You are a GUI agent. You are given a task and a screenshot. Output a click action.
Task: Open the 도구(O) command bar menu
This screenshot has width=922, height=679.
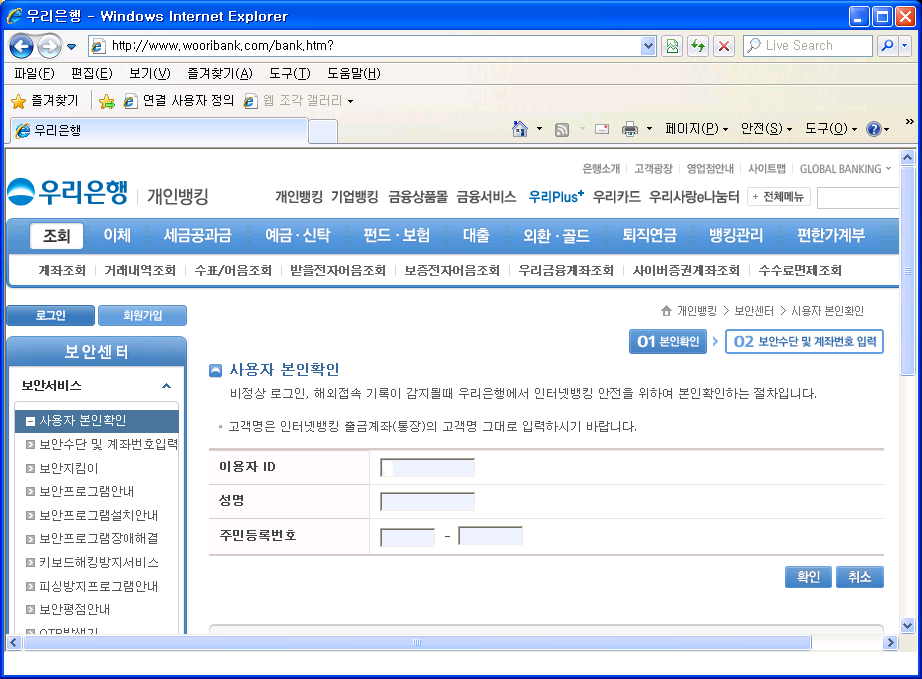(x=831, y=129)
